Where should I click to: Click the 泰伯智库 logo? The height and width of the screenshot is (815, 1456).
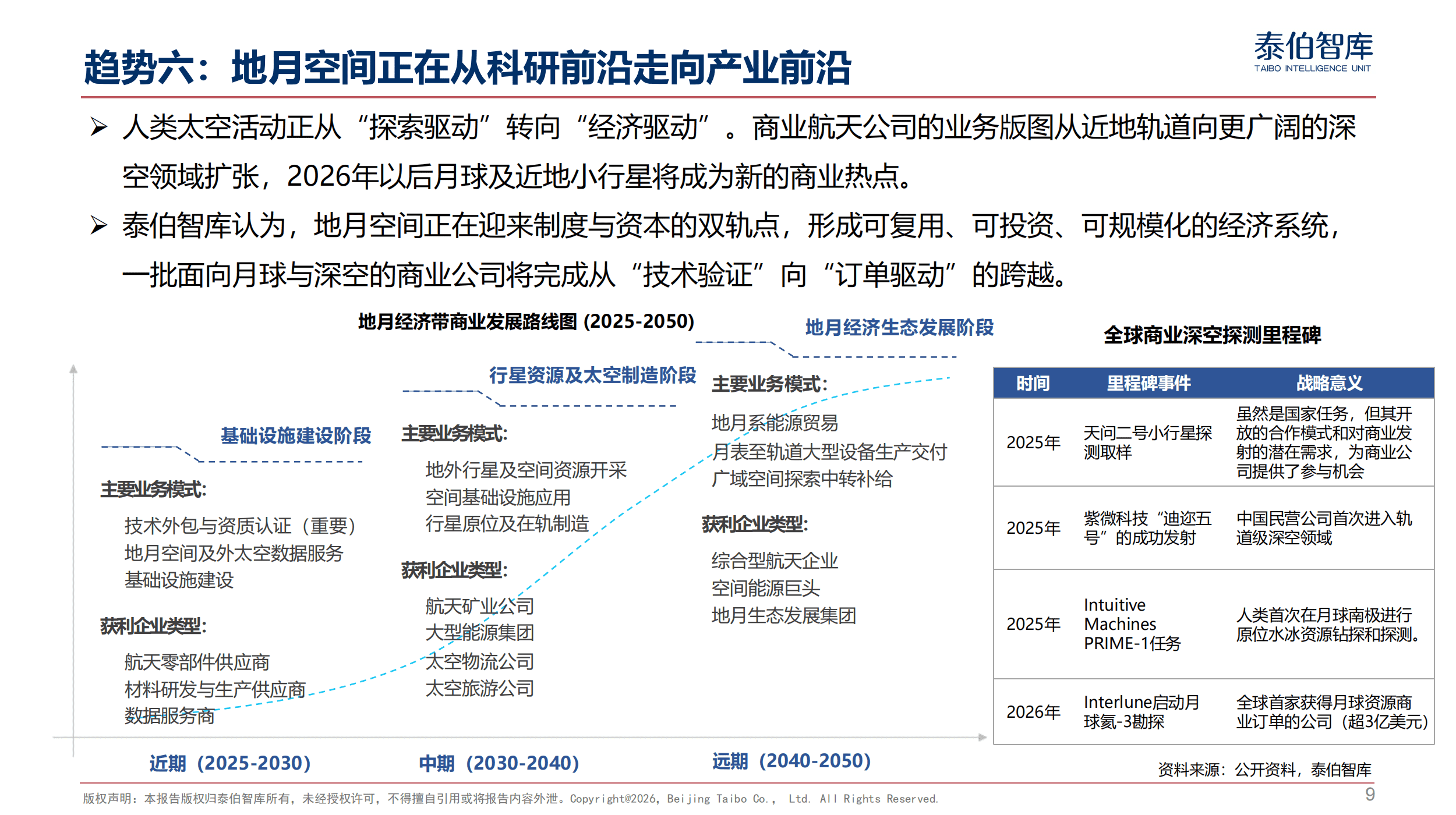(1313, 51)
